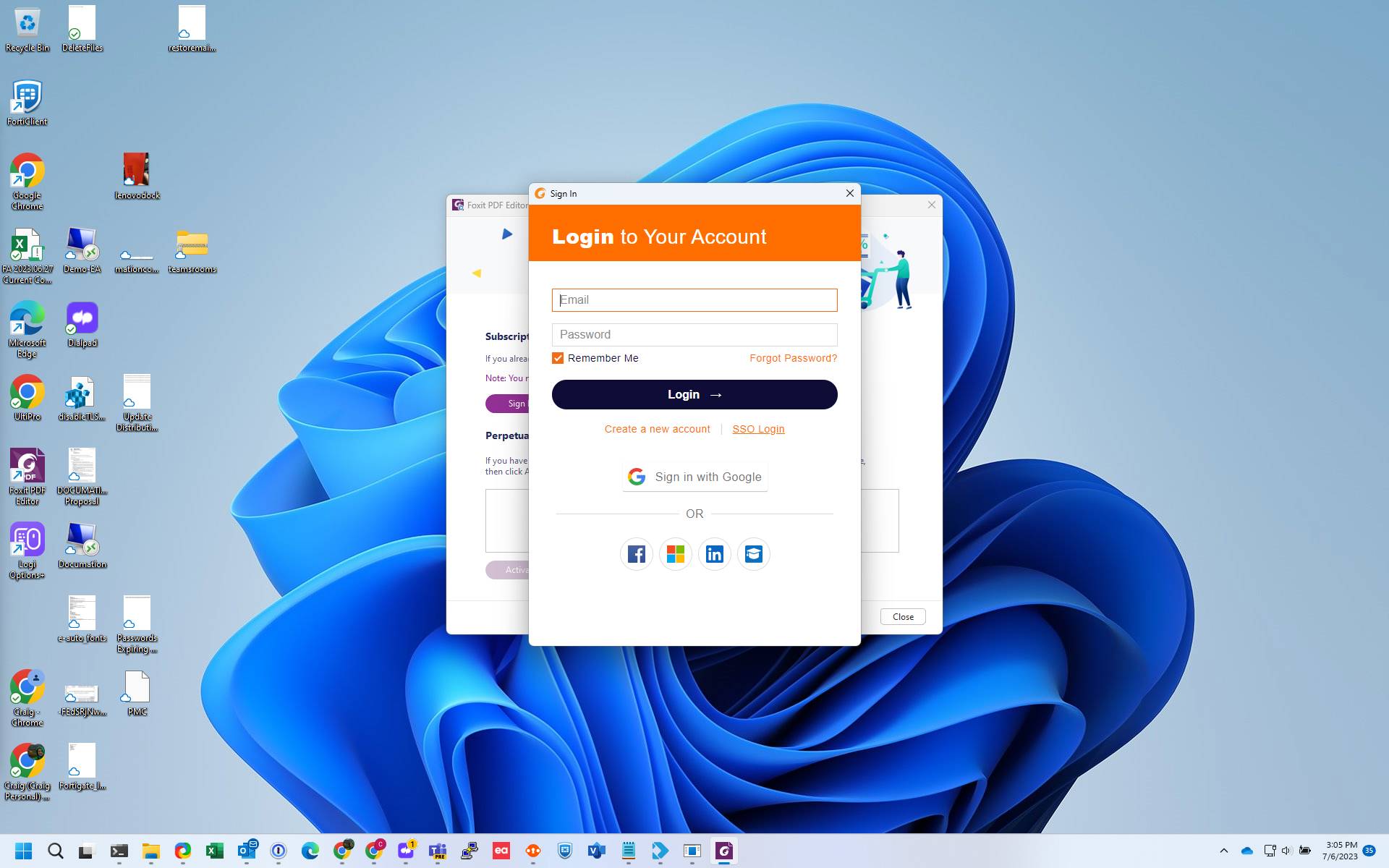Select the Logi Options+ desktop icon
Screen dimensions: 1389x868
27,550
